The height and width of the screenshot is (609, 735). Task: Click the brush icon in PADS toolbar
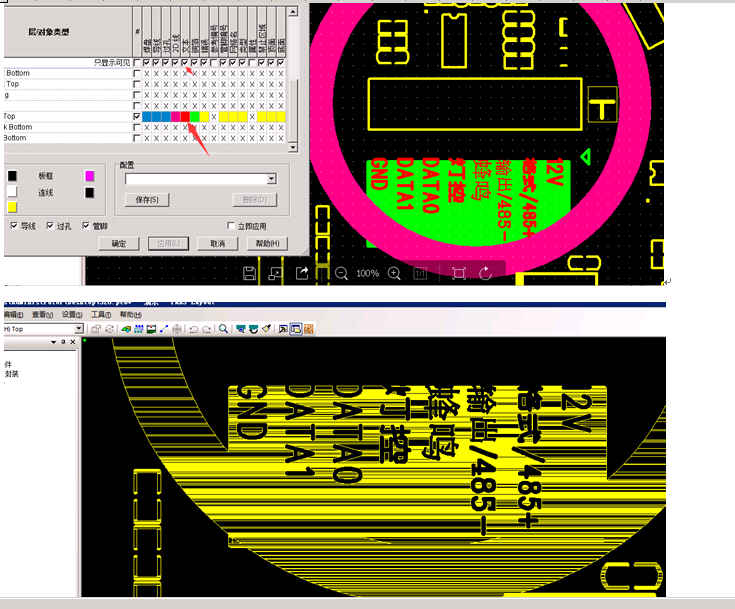266,329
